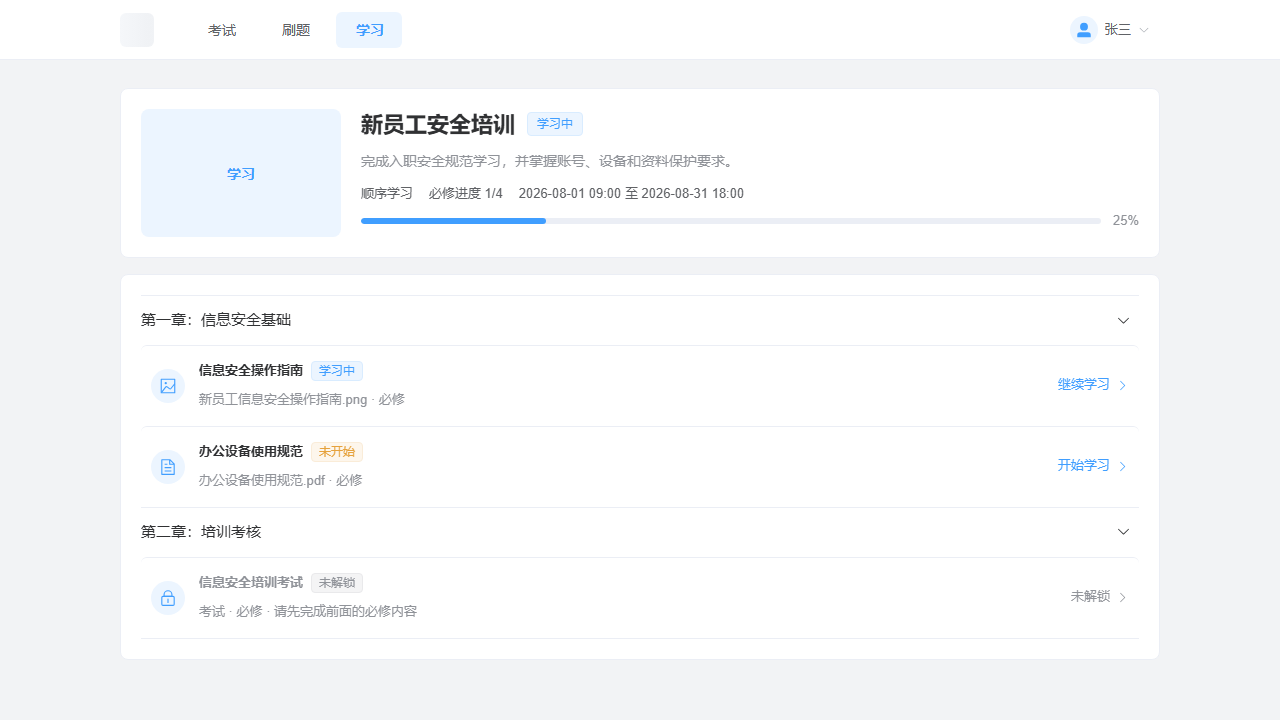The height and width of the screenshot is (720, 1280).
Task: Click the 25% progress percentage
Action: (x=1126, y=221)
